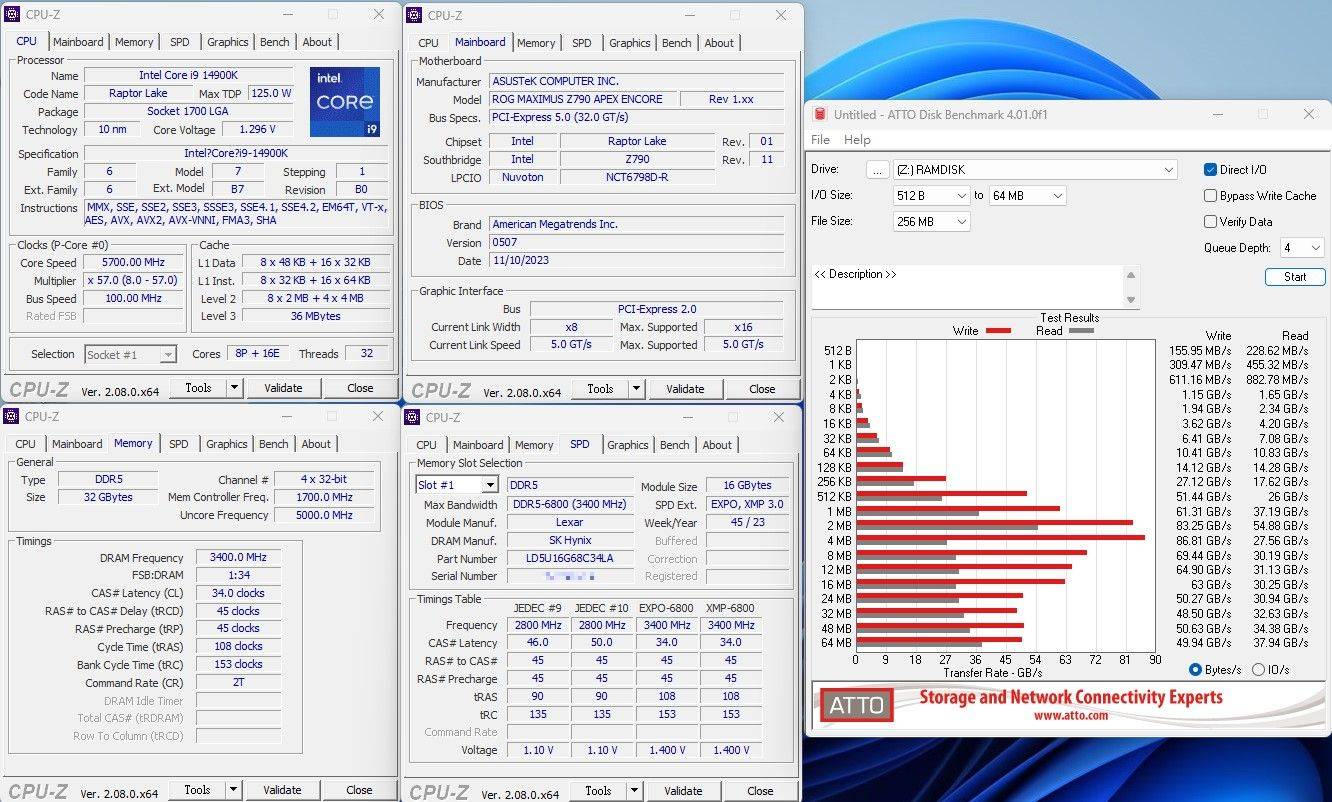Click the '86.81 GB/s' write result for 4 MB
Viewport: 1332px width, 802px height.
(1203, 541)
